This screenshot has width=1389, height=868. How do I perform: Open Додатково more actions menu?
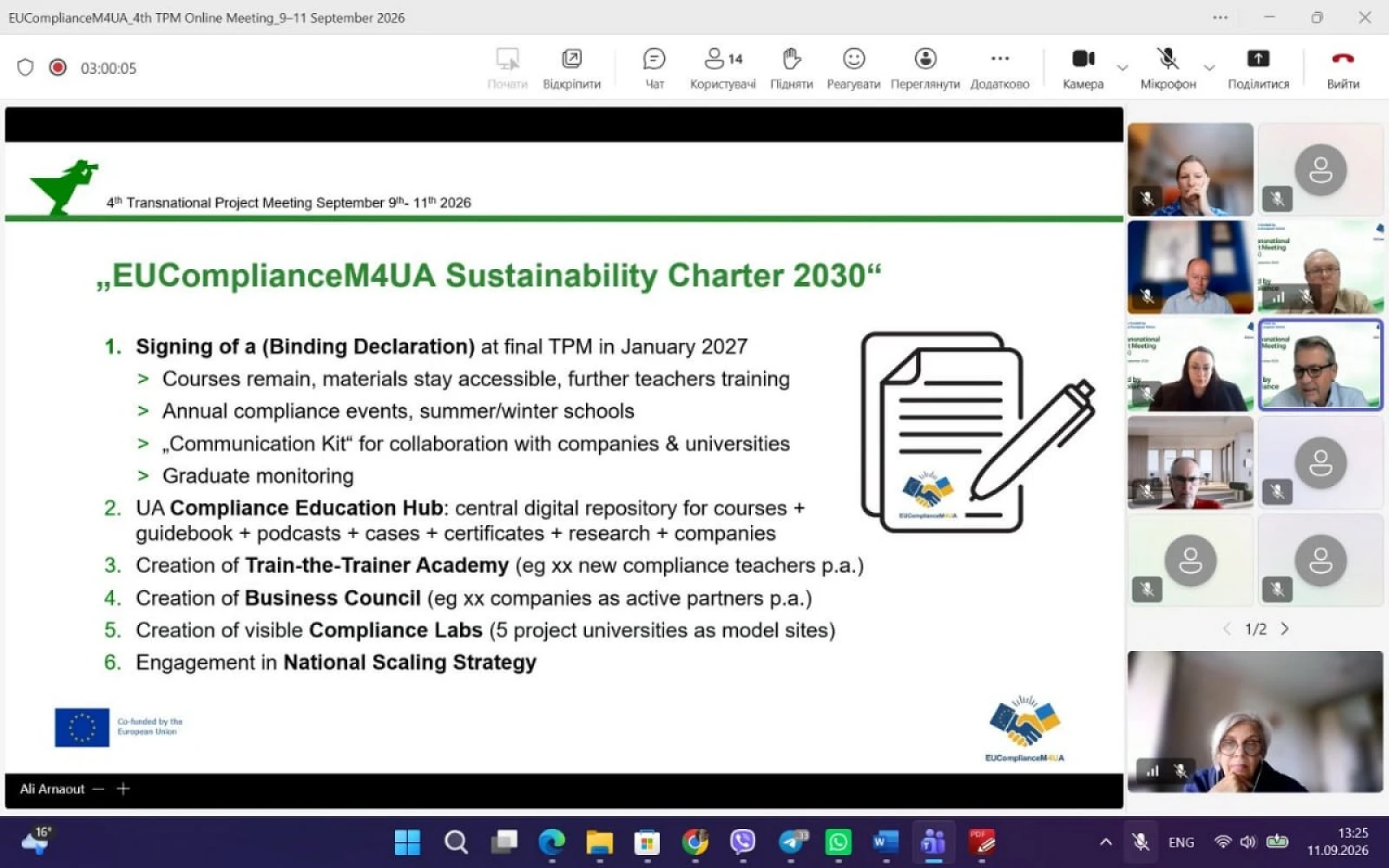click(x=999, y=68)
